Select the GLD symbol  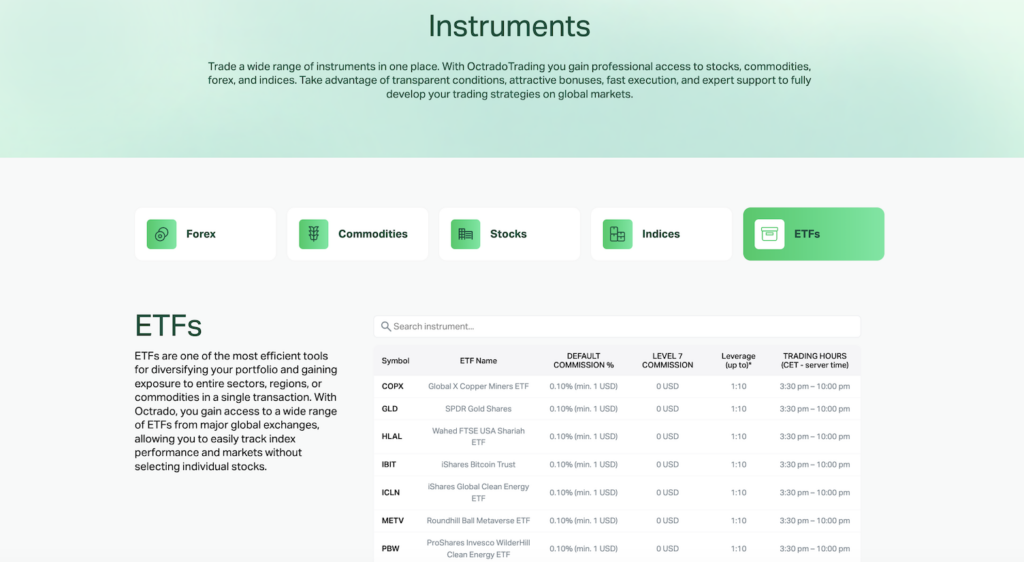point(390,409)
